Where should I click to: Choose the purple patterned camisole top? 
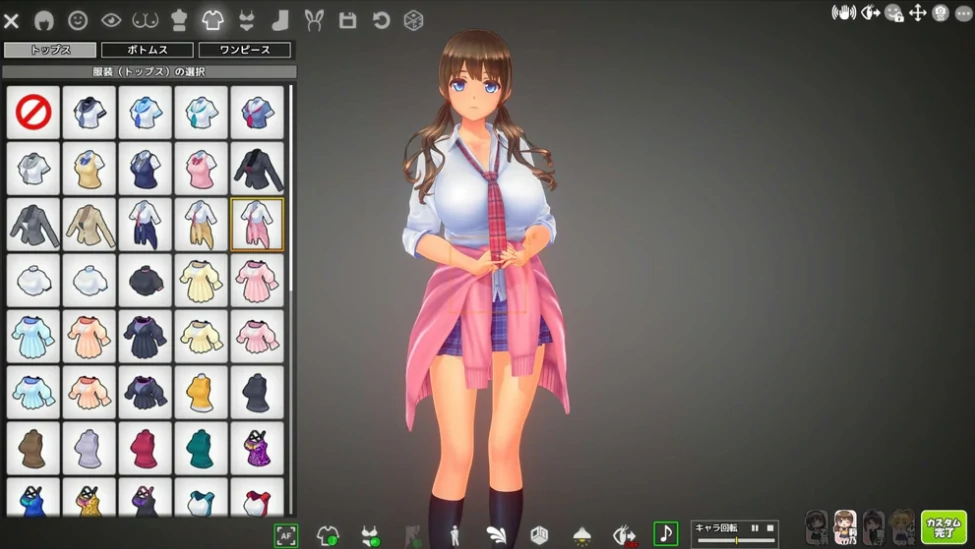coord(257,448)
